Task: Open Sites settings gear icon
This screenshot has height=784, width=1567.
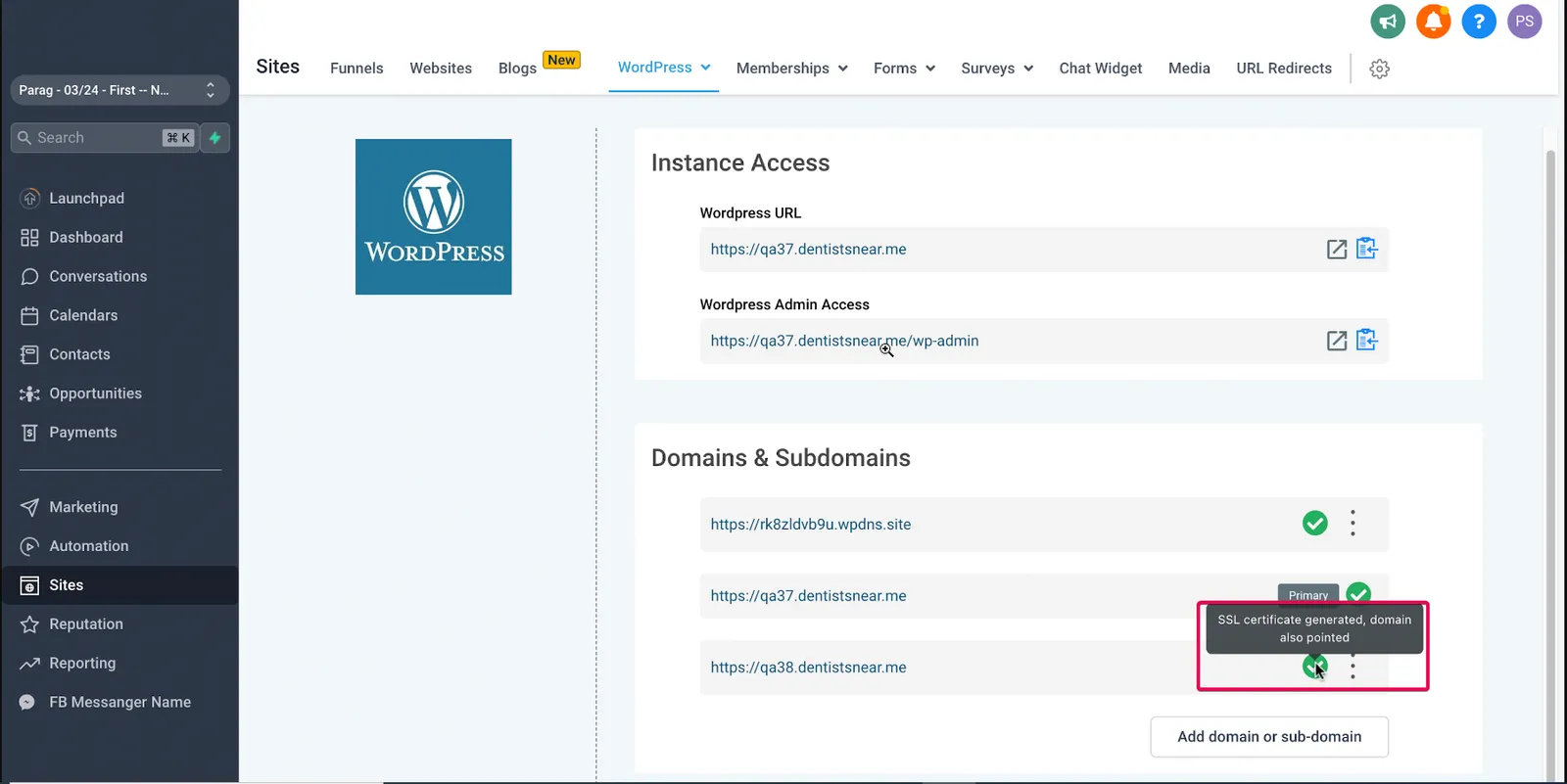Action: click(1380, 69)
